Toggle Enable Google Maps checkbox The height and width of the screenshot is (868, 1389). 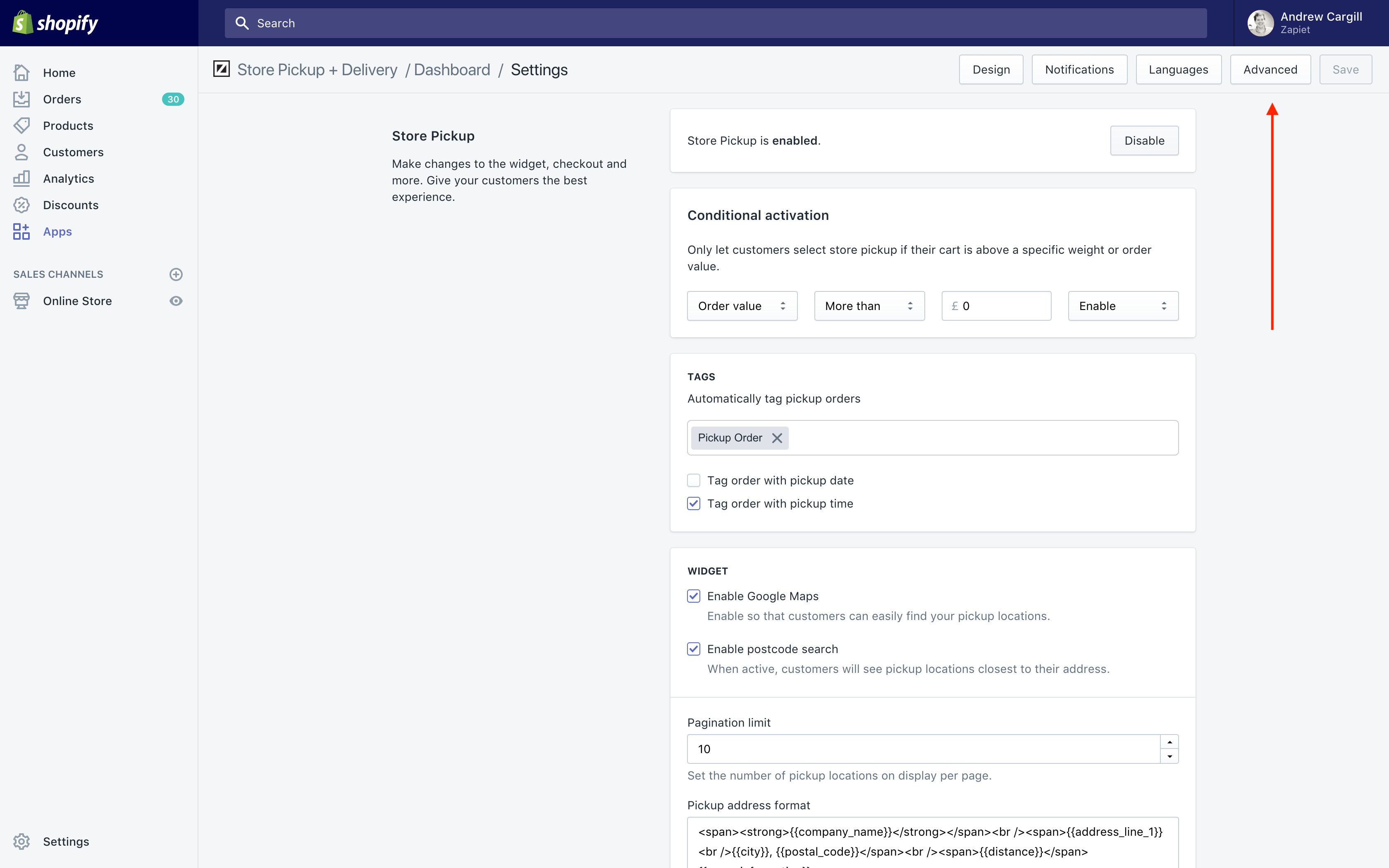[693, 596]
